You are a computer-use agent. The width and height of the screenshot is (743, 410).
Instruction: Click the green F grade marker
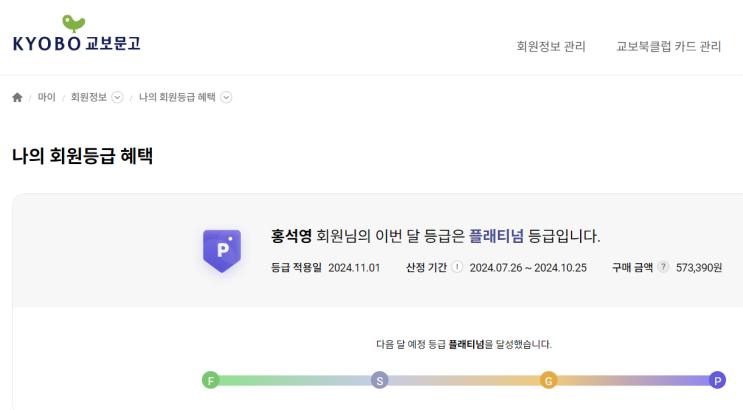[210, 380]
